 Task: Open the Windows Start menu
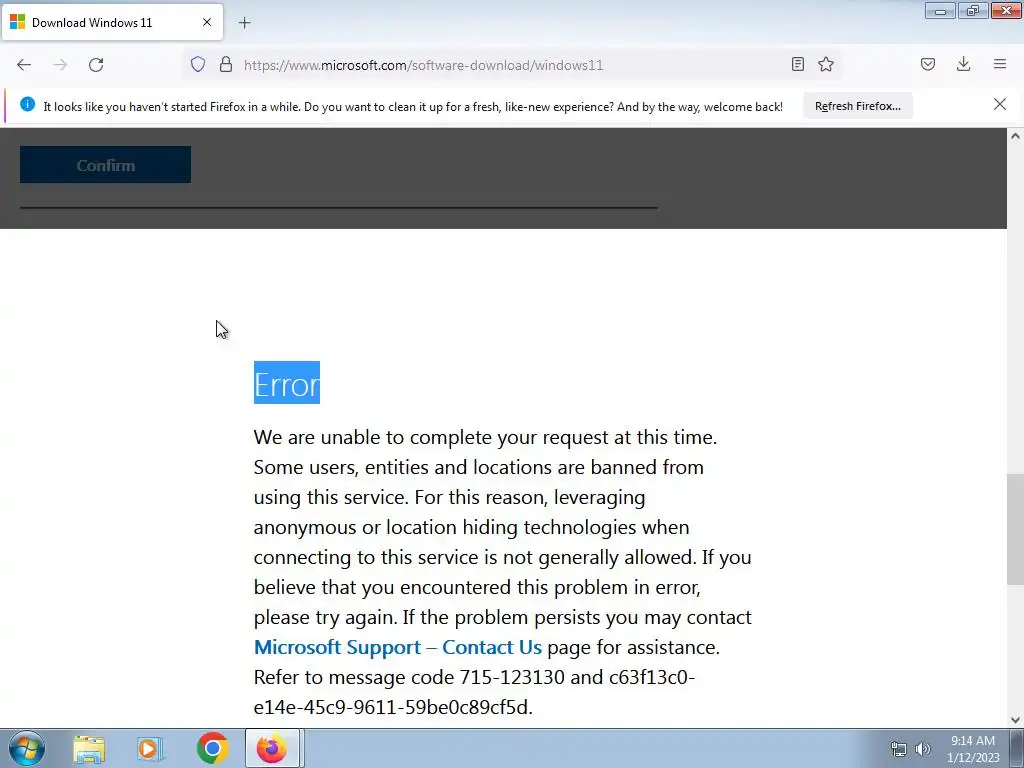(27, 748)
